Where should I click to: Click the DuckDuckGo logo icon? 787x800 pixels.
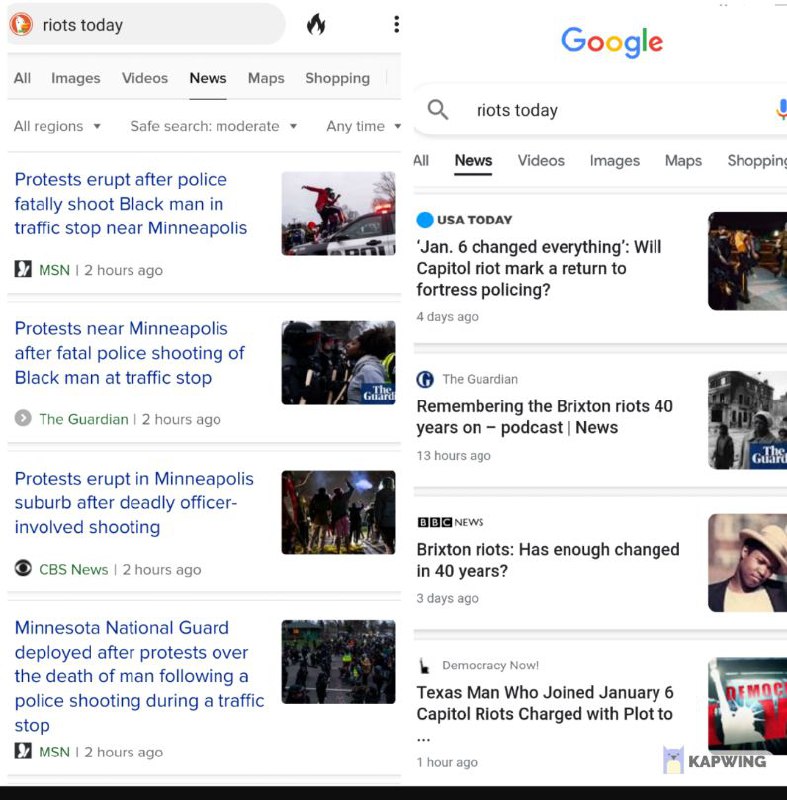click(21, 24)
